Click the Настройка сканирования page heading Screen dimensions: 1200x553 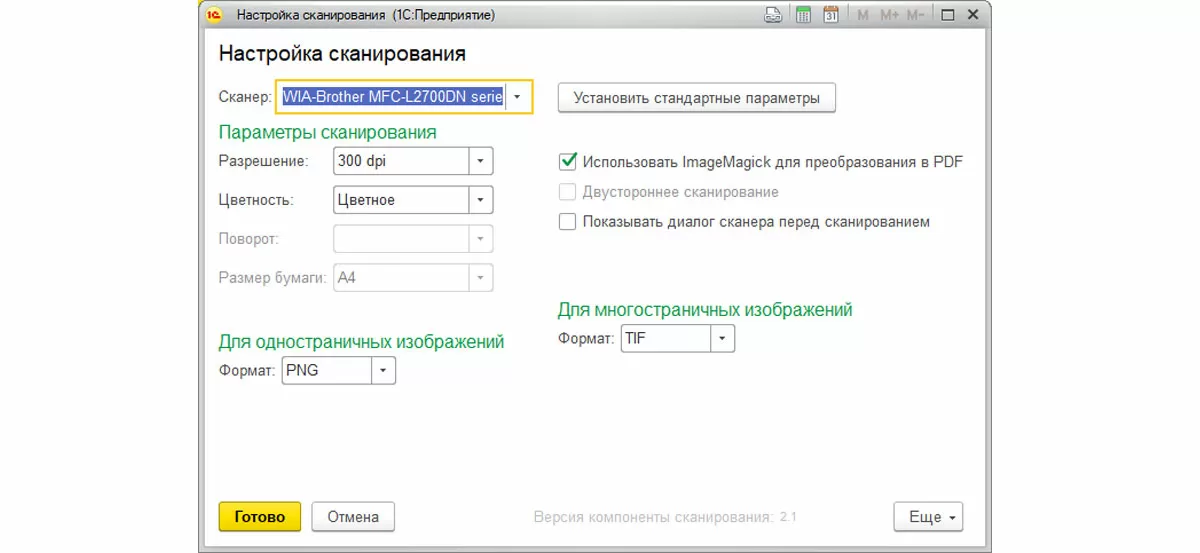(x=342, y=53)
